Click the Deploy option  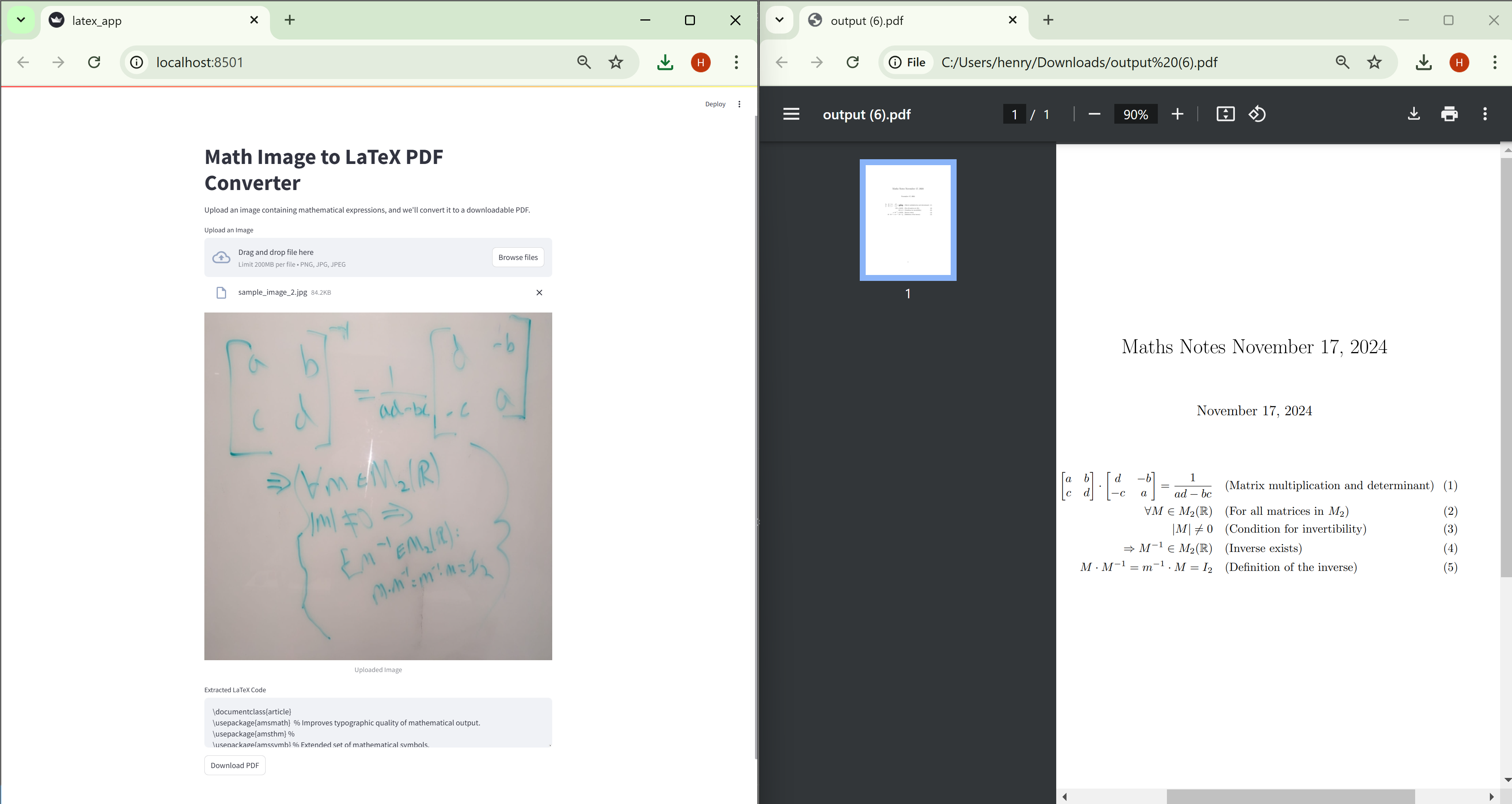(x=715, y=104)
